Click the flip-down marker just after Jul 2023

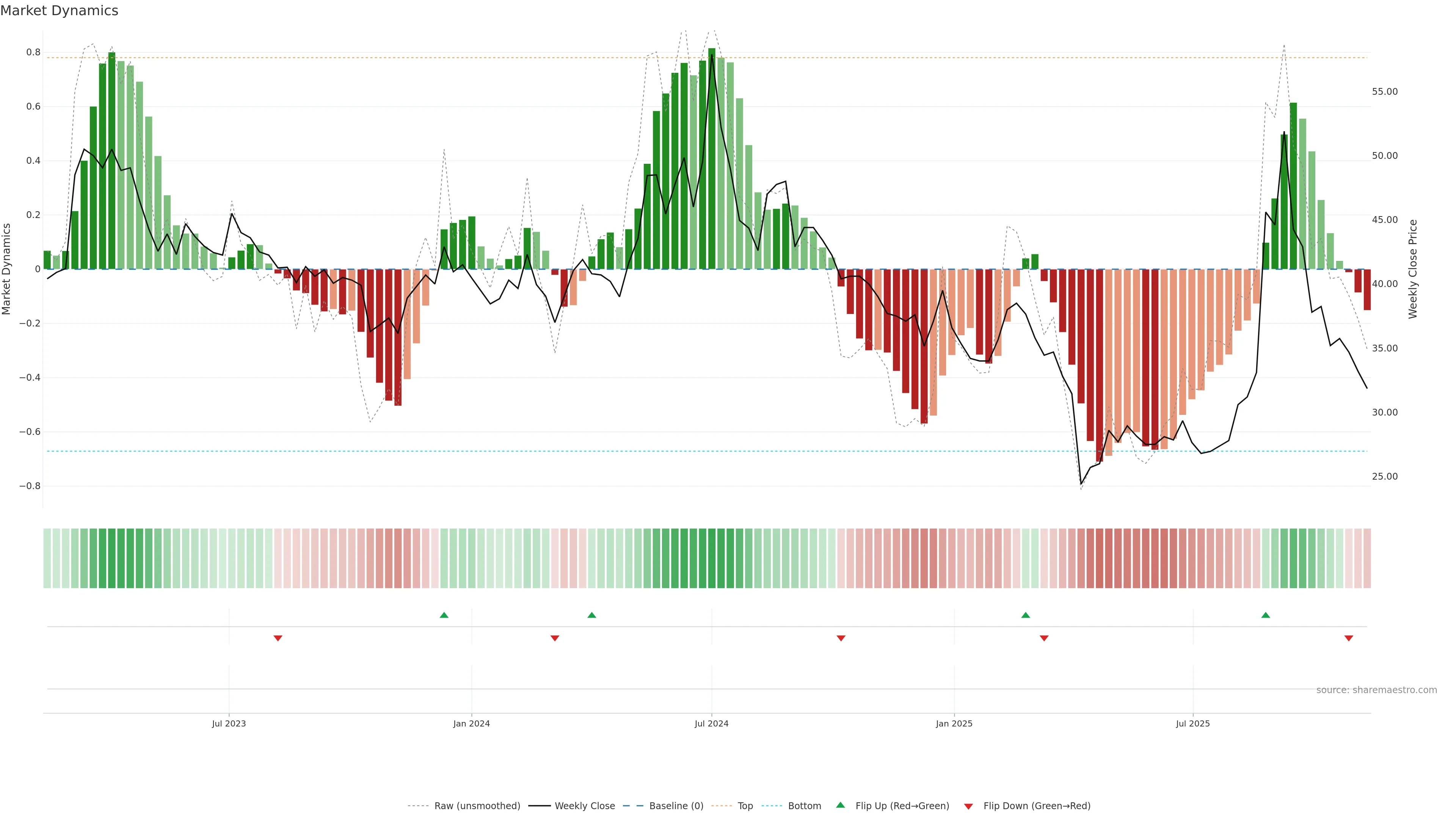coord(278,638)
